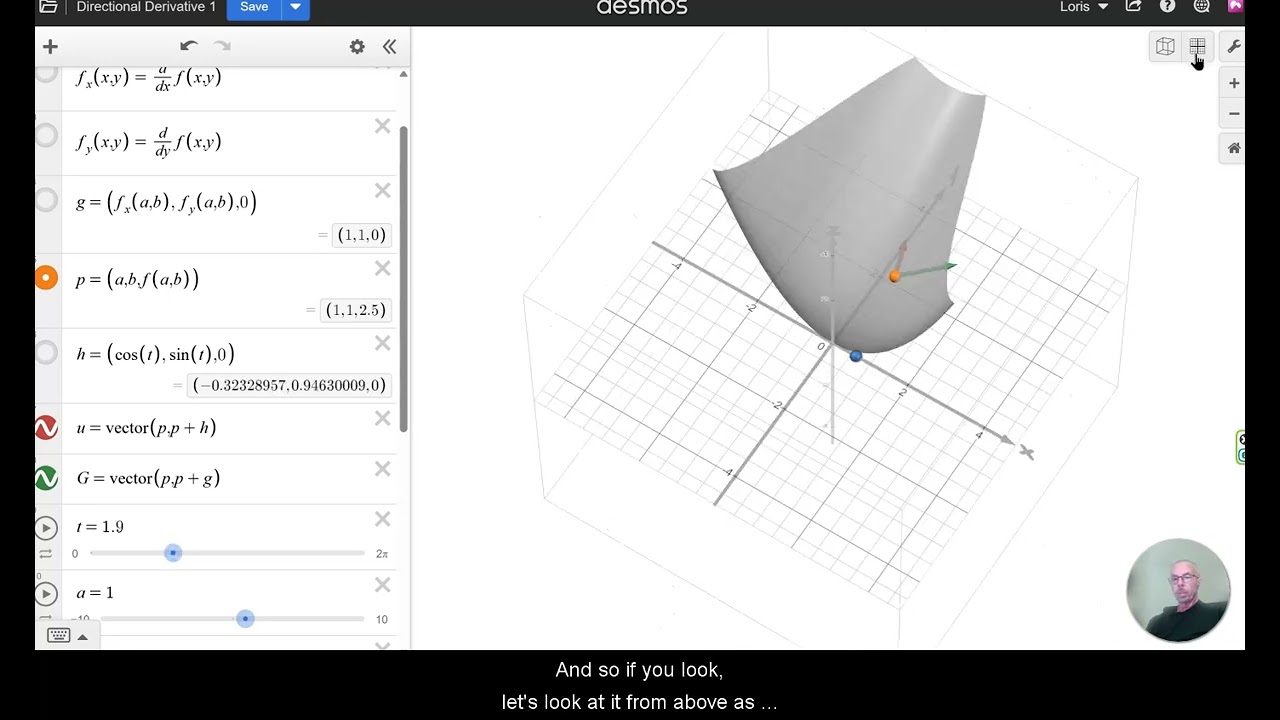Switch to top-down grid view icon
The width and height of the screenshot is (1280, 720).
point(1197,47)
